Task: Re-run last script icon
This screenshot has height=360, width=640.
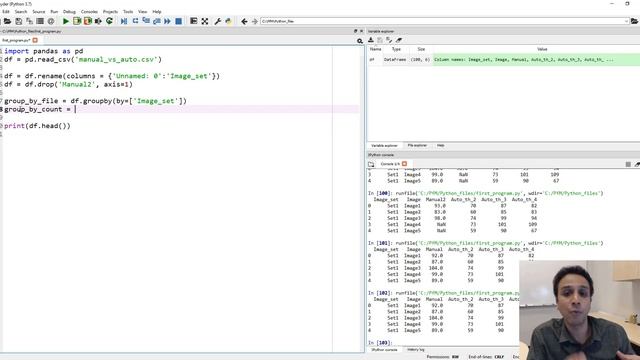Action: click(x=109, y=21)
